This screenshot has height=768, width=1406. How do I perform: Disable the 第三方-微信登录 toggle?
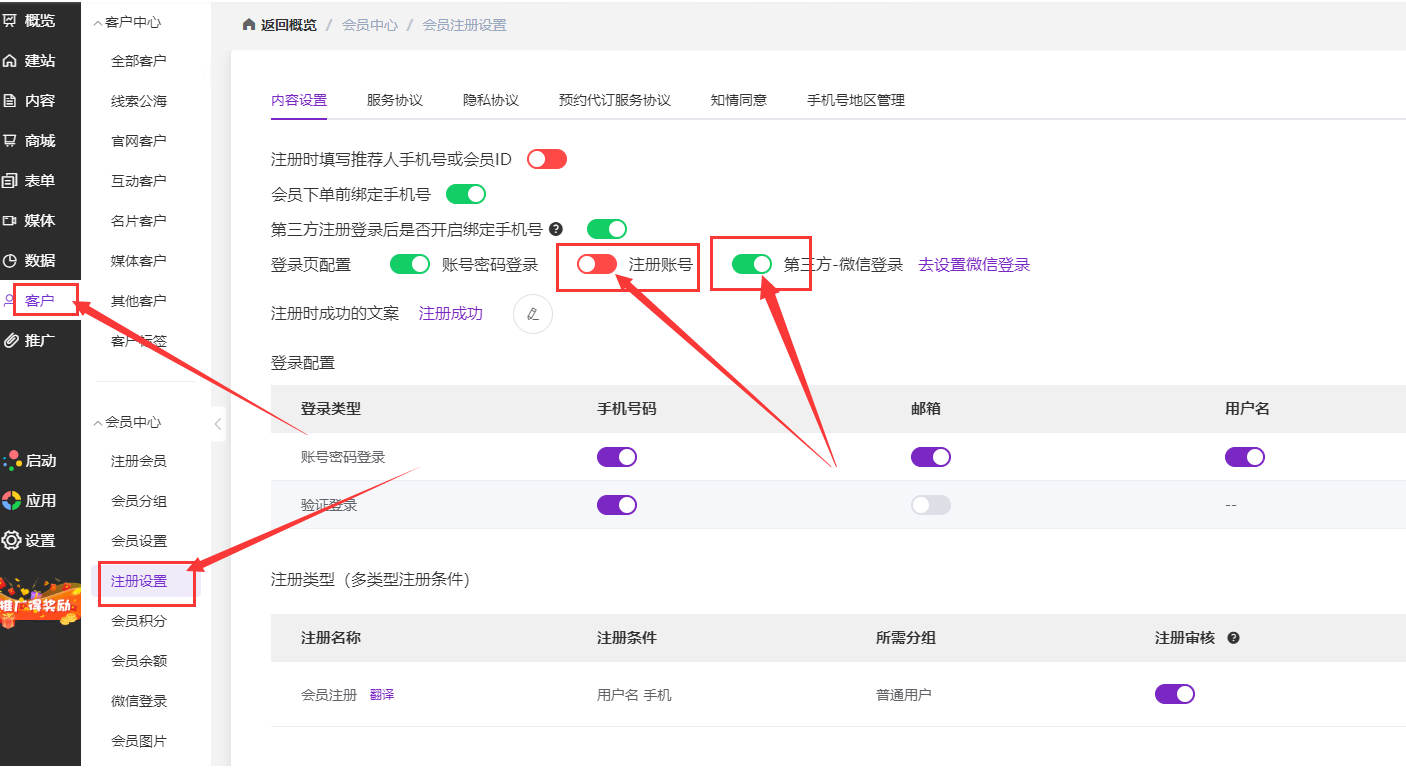(751, 264)
